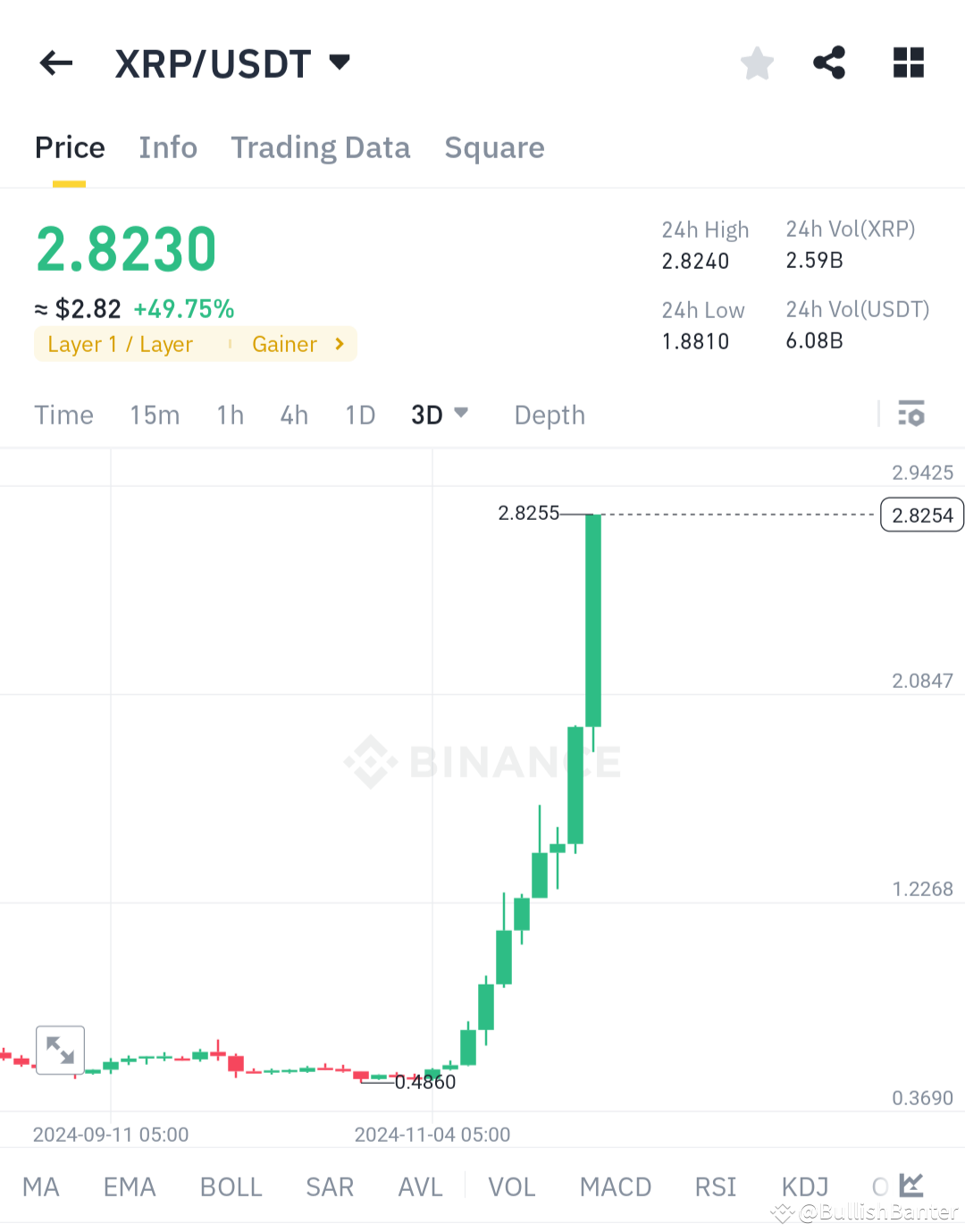Screen dimensions: 965x1232
Task: Enable the MACD indicator
Action: point(615,1186)
